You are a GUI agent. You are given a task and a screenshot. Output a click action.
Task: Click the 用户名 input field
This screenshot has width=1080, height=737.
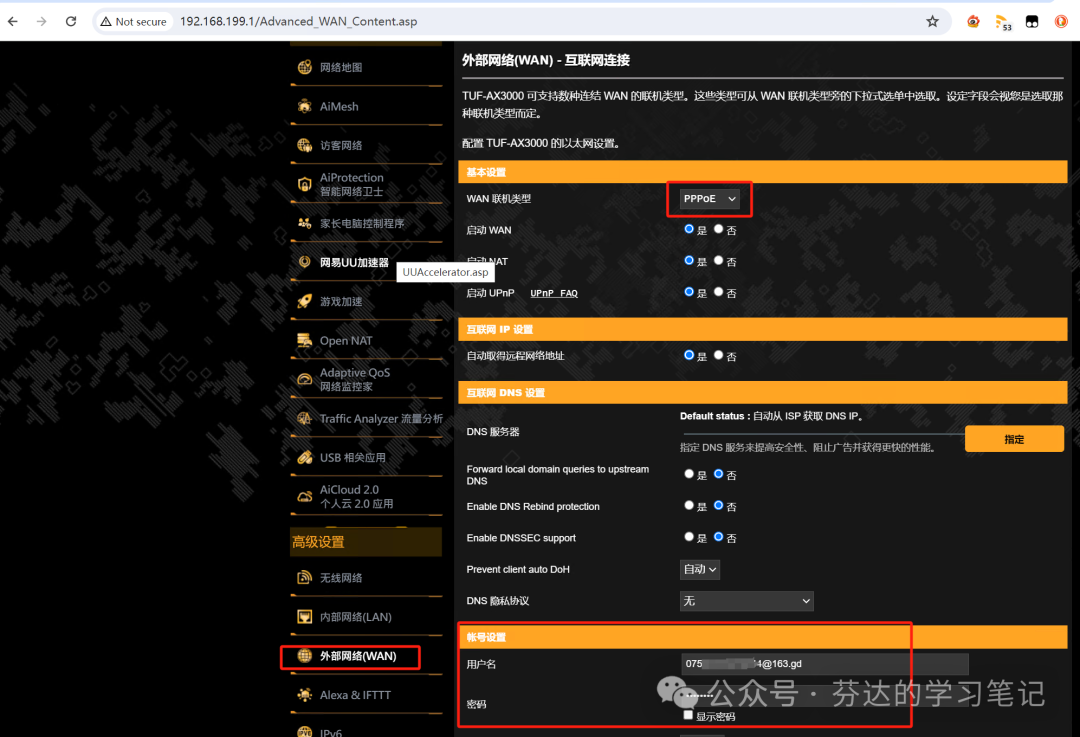point(824,664)
